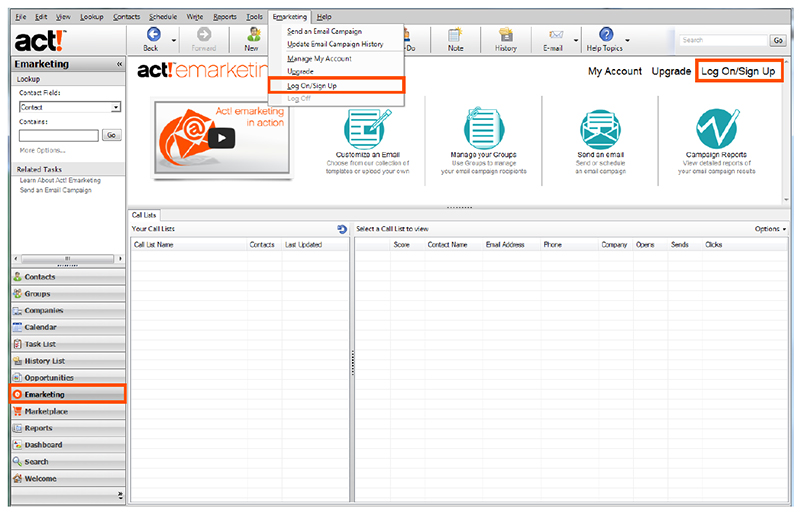
Task: Click Log On/Sign Up link at top right
Action: 738,71
